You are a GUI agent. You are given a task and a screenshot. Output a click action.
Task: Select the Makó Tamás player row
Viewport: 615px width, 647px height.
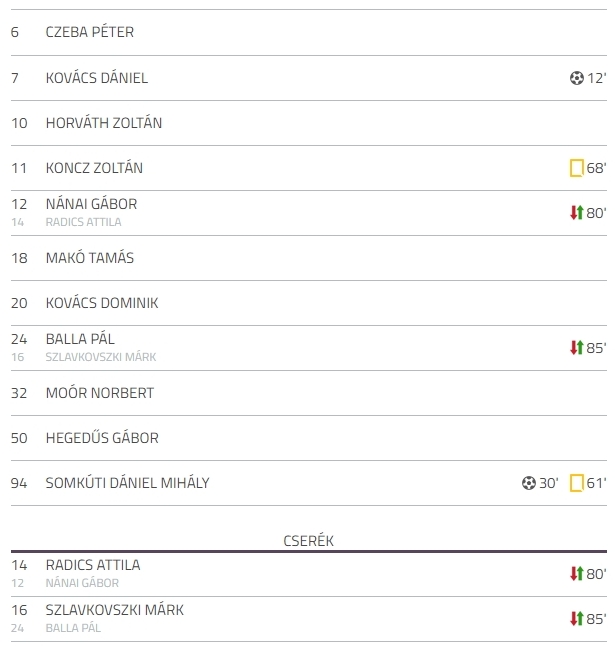point(309,258)
